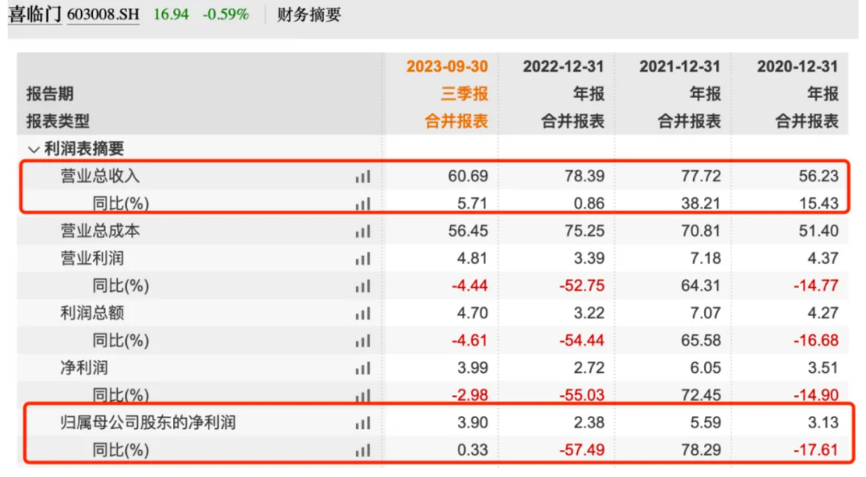Show the bar chart for 营业总成本

[362, 231]
